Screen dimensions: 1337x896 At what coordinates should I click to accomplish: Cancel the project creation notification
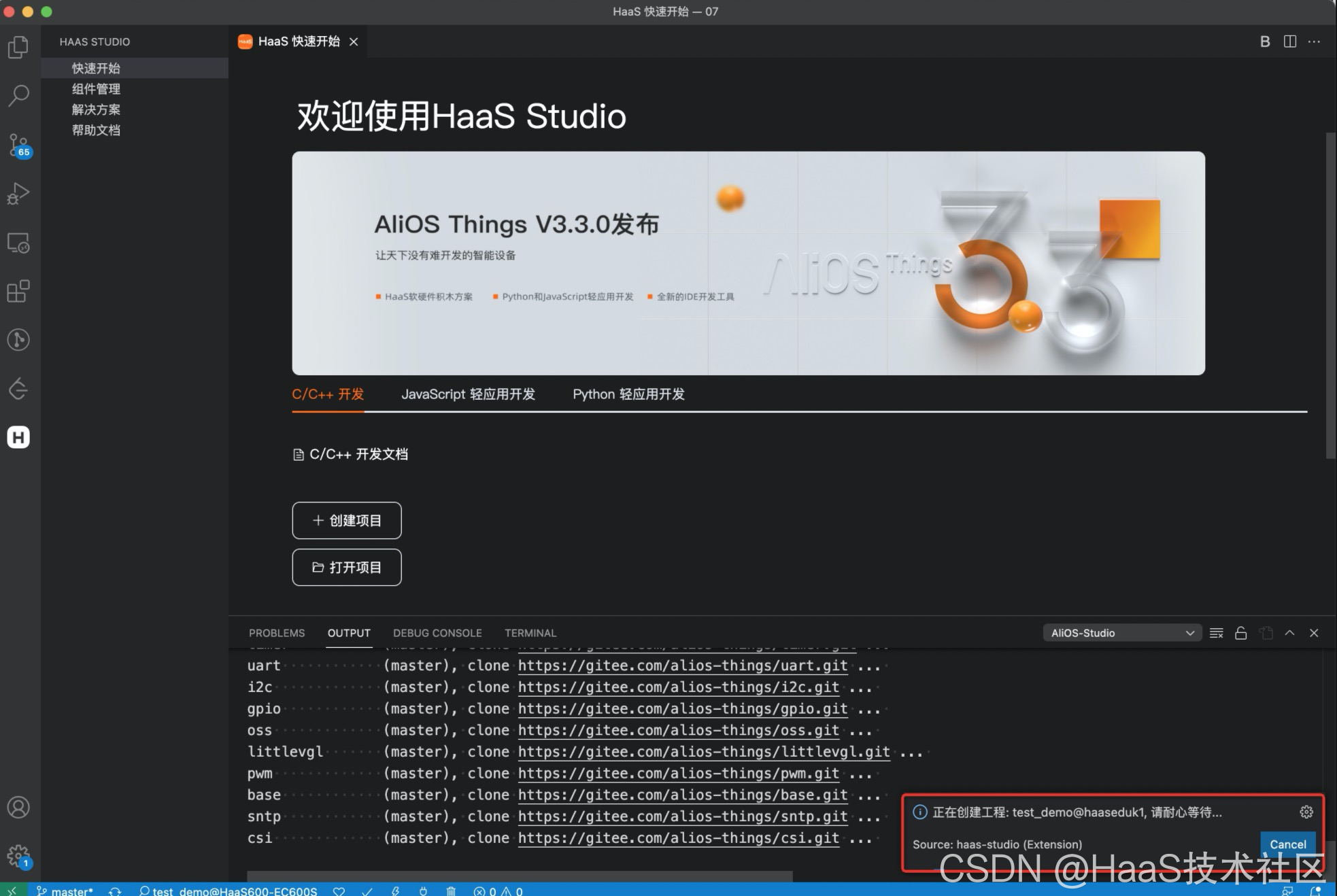tap(1287, 844)
